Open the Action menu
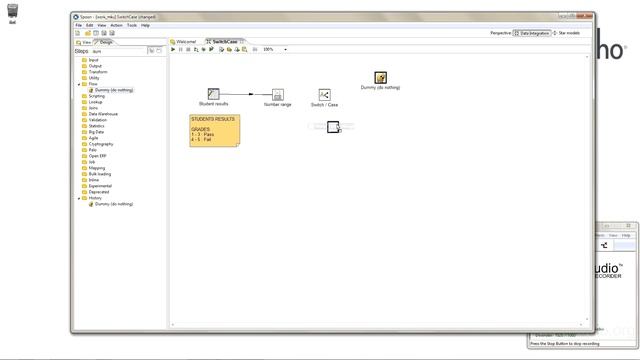 tap(116, 25)
